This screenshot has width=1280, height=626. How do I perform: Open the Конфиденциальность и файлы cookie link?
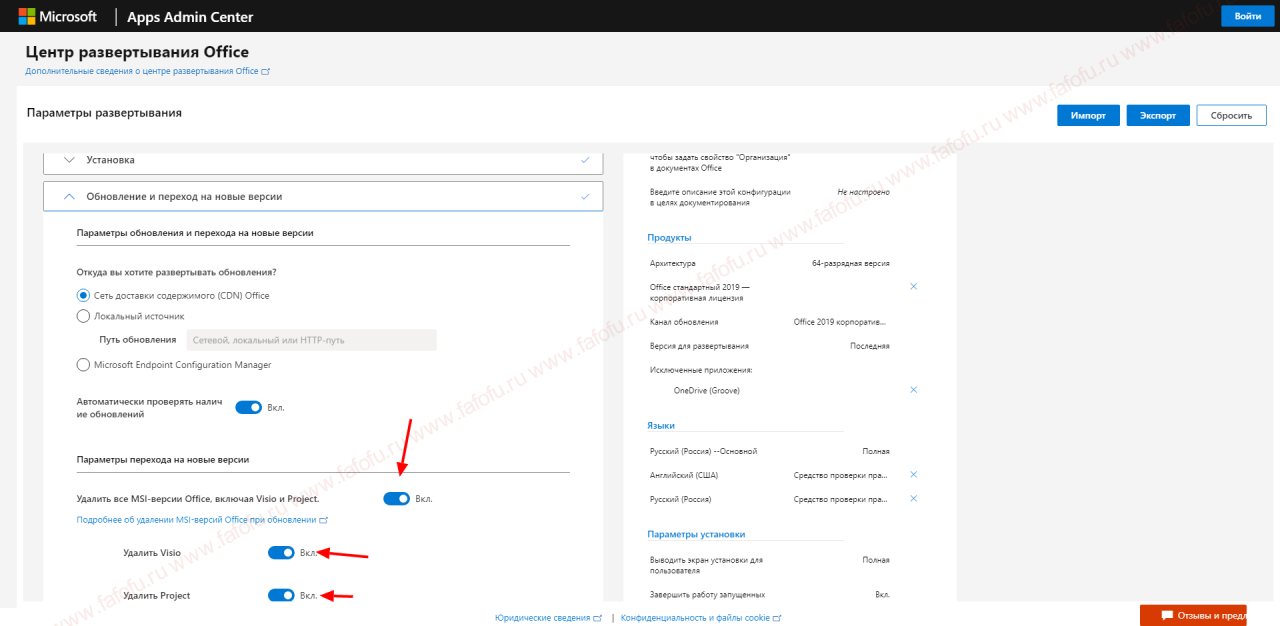coord(700,618)
